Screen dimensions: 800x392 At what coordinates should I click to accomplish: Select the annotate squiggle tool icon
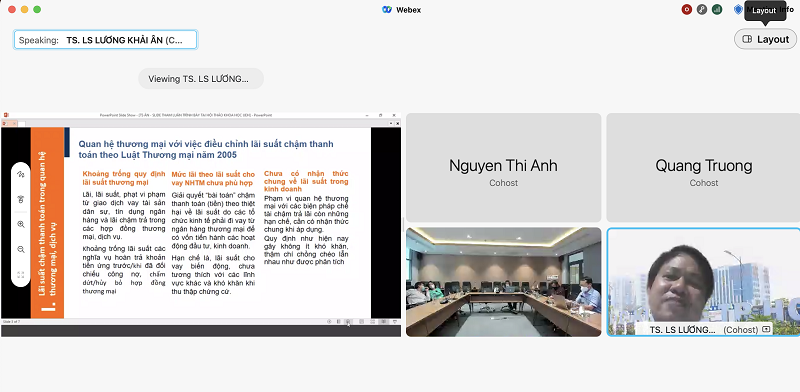[x=21, y=174]
